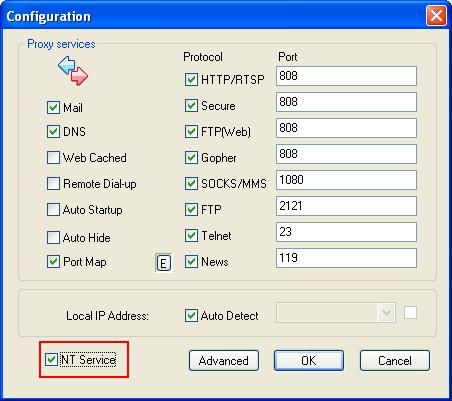The height and width of the screenshot is (401, 452).
Task: Click the Cancel button
Action: point(395,361)
